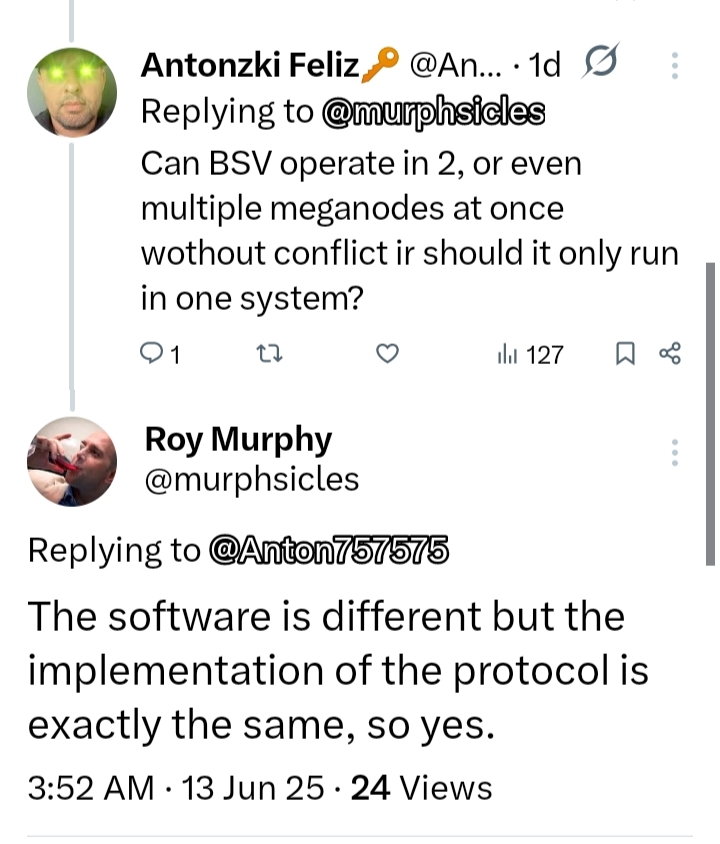The width and height of the screenshot is (720, 844).
Task: Share Antonzki Feliz's tweet
Action: point(670,354)
